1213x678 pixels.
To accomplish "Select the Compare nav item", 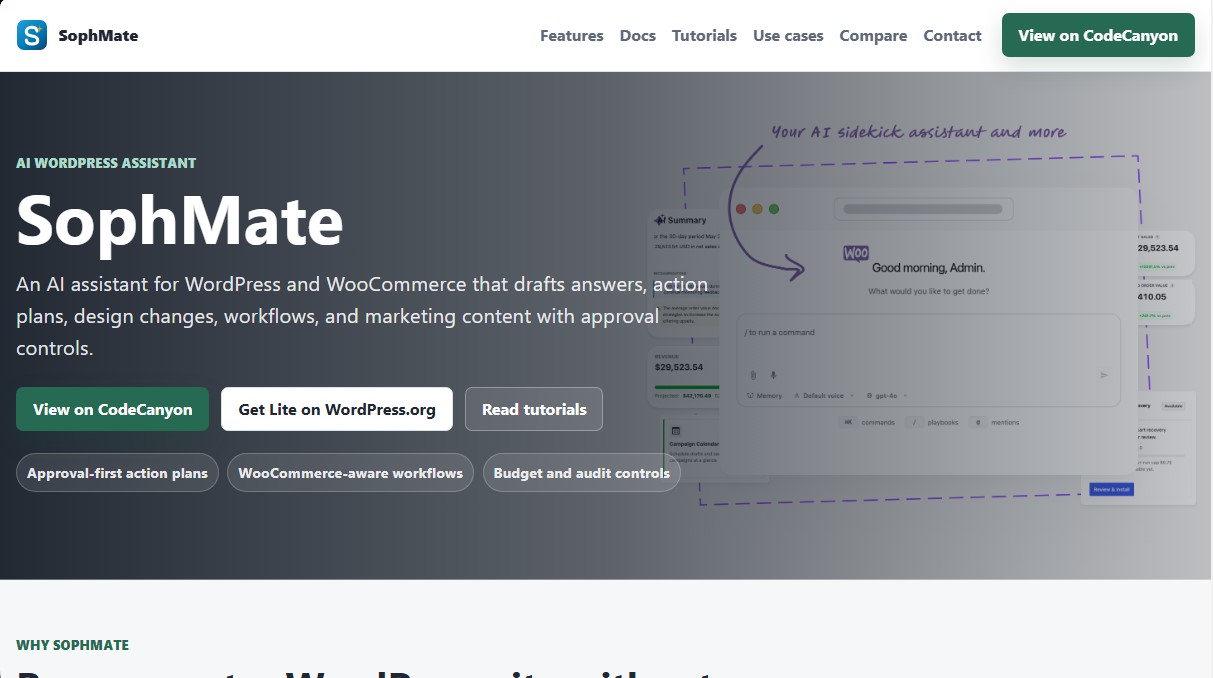I will [873, 35].
